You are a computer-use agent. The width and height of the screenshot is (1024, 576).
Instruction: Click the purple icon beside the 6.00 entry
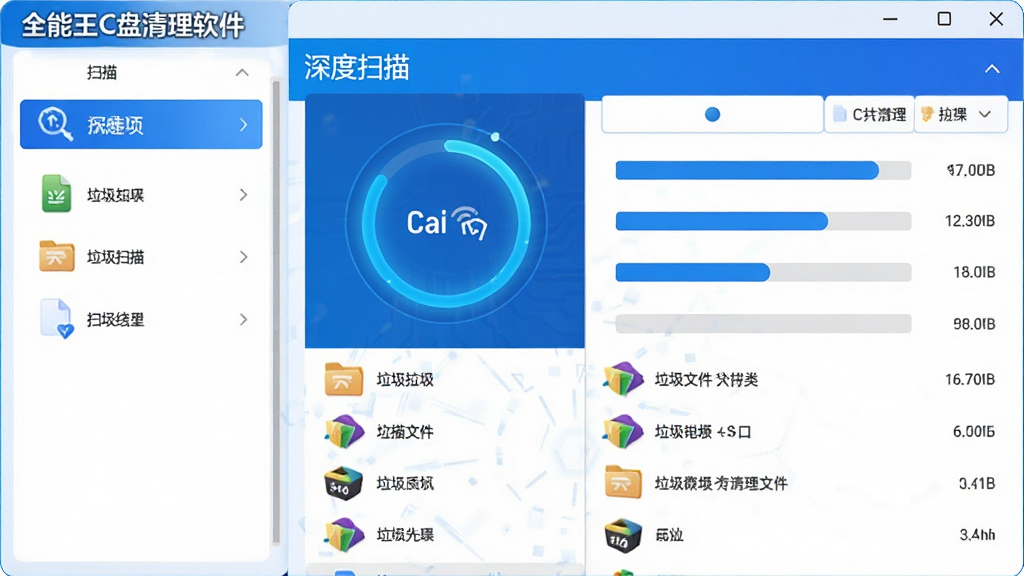[x=622, y=432]
